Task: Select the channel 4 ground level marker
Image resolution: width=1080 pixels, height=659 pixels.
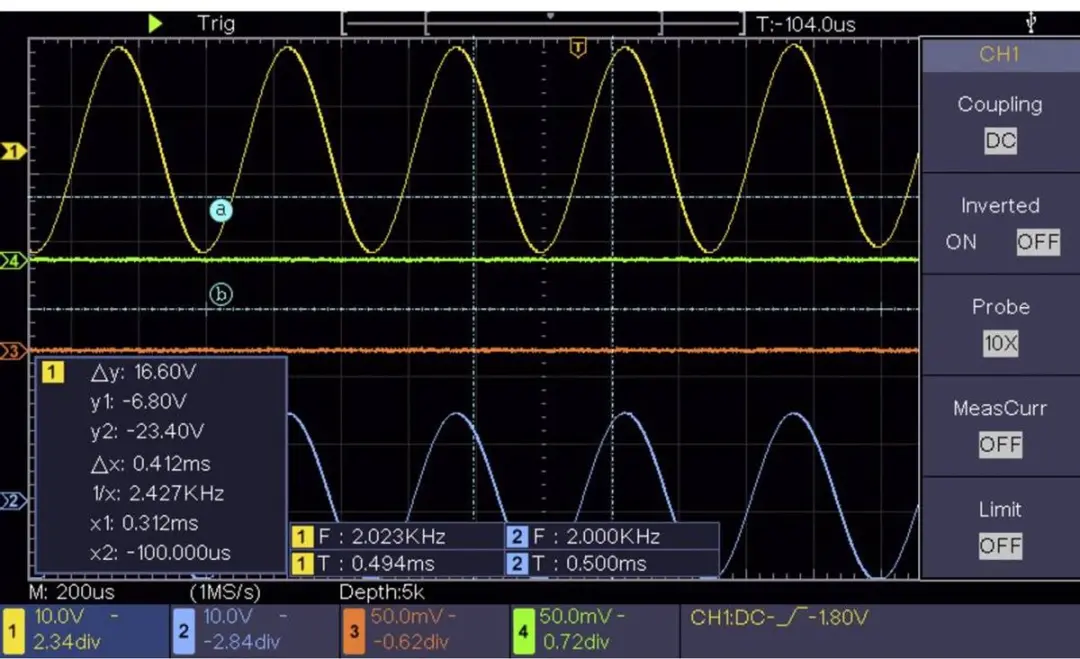Action: 13,261
